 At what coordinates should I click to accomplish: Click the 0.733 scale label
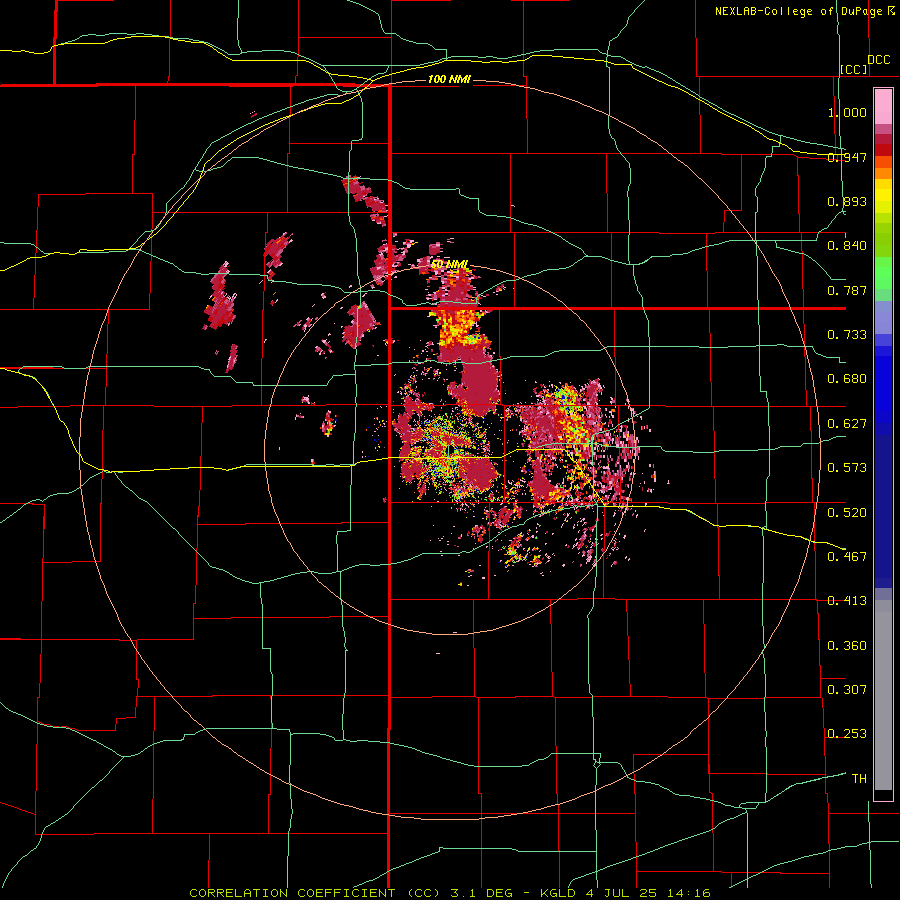pyautogui.click(x=847, y=335)
